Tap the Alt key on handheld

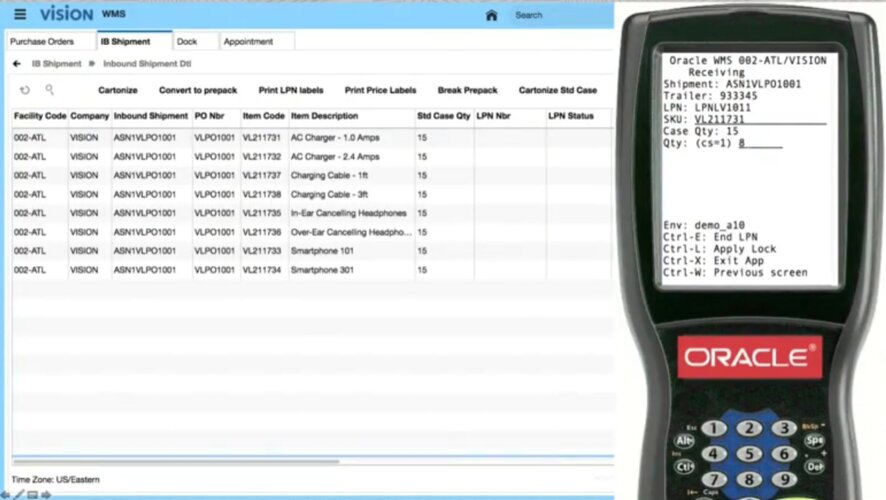[x=684, y=441]
